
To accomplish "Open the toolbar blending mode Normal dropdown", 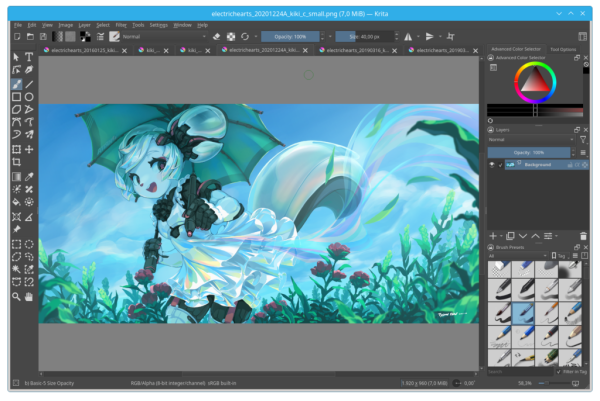I will pyautogui.click(x=164, y=36).
